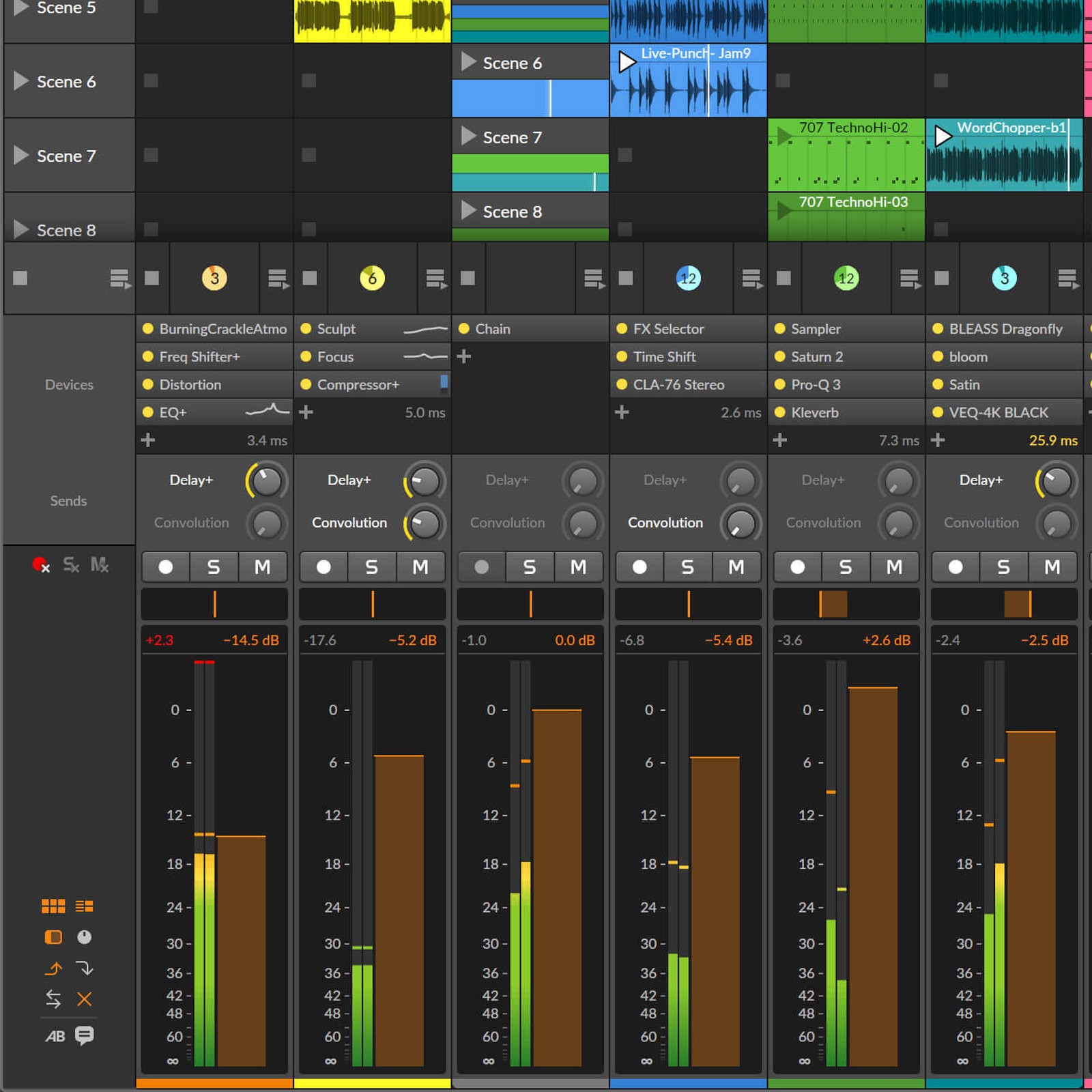Click the cyan group badge numbered 3
Viewport: 1092px width, 1092px height.
[x=1004, y=278]
